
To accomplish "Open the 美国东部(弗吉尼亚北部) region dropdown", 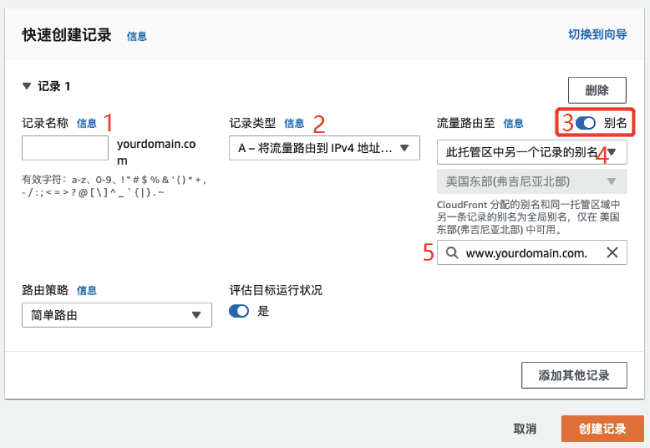I will pyautogui.click(x=532, y=181).
